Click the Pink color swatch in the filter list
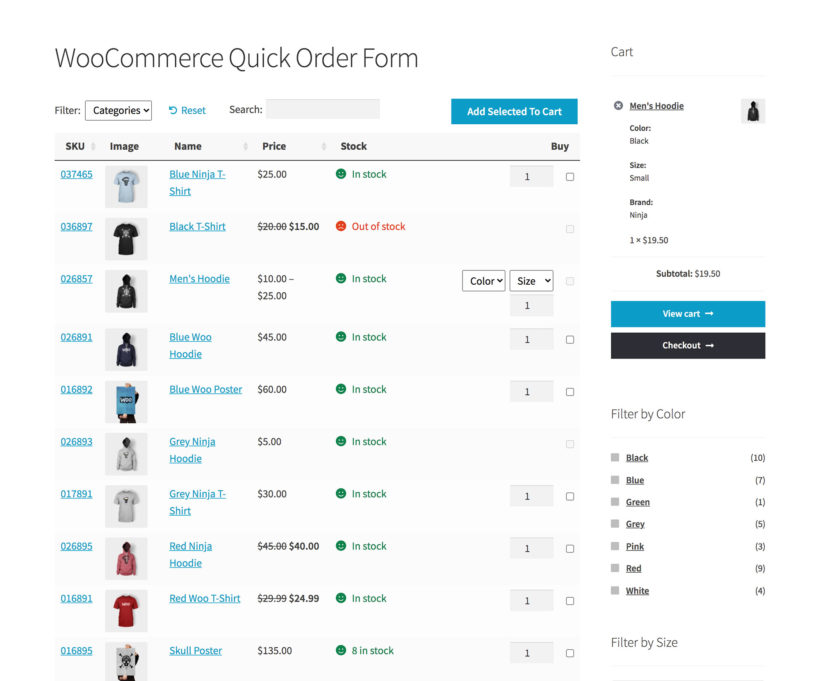This screenshot has width=820, height=681. pyautogui.click(x=614, y=546)
